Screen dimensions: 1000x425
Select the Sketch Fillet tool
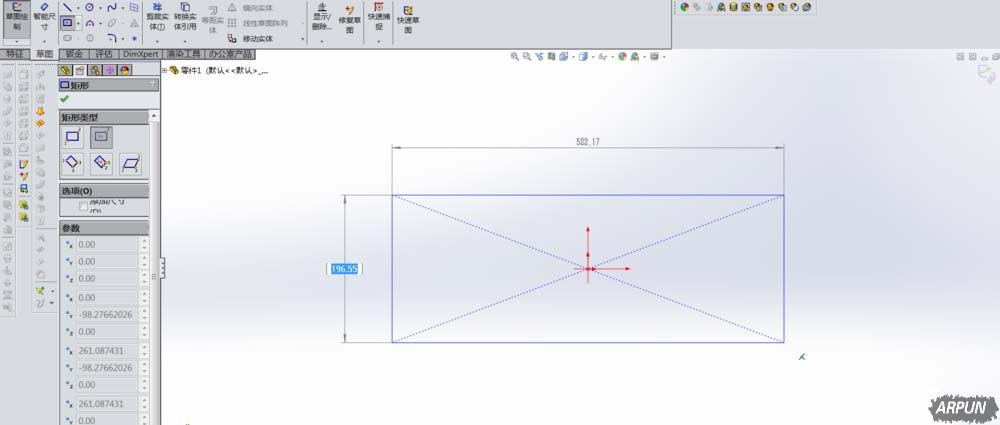(112, 38)
